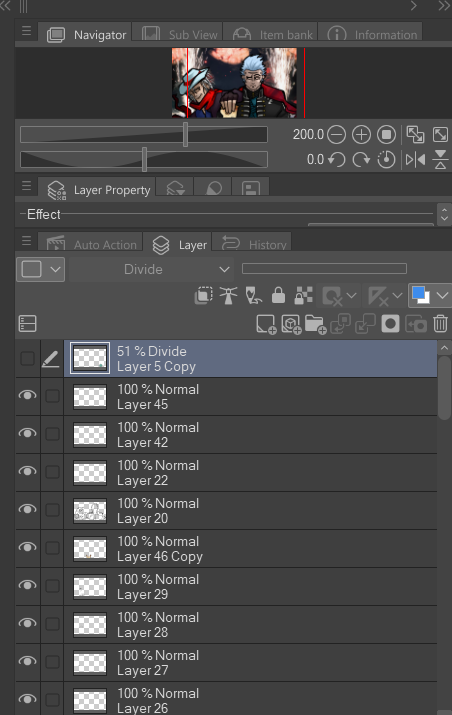452x715 pixels.
Task: Expand the ruler display range arrow
Action: click(397, 295)
